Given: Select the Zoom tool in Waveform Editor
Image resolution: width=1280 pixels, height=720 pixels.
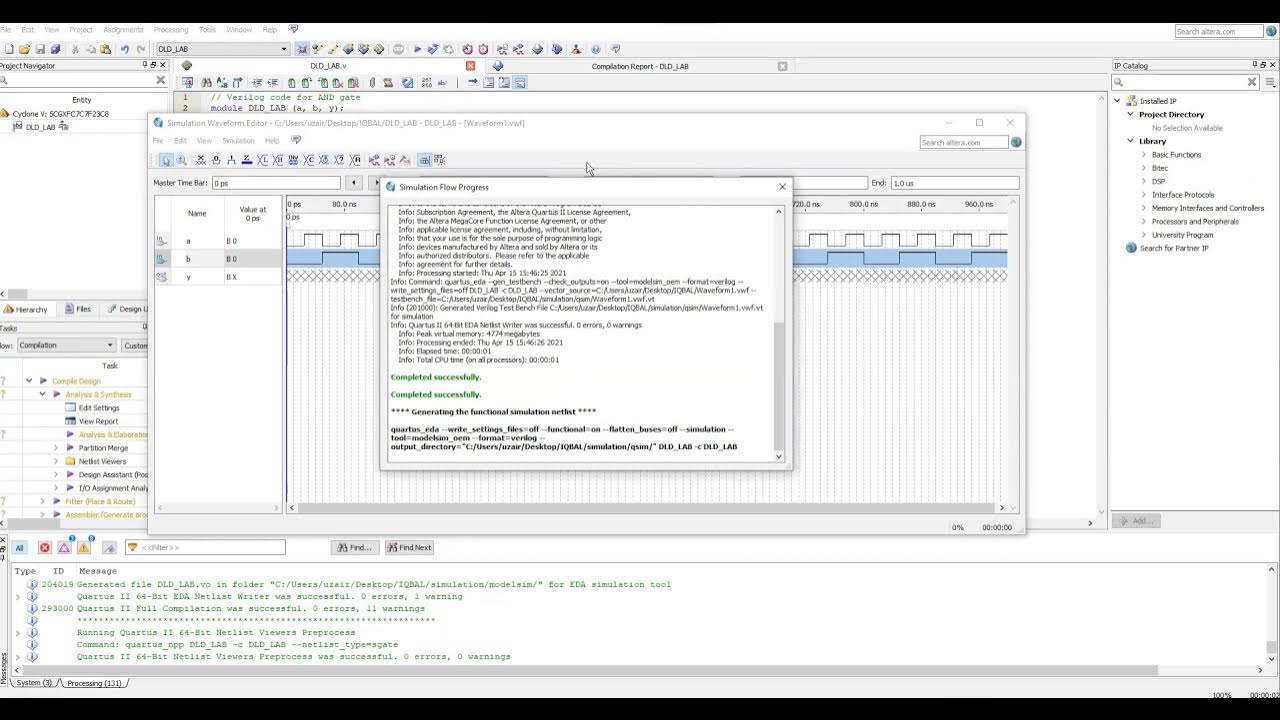Looking at the screenshot, I should point(181,160).
